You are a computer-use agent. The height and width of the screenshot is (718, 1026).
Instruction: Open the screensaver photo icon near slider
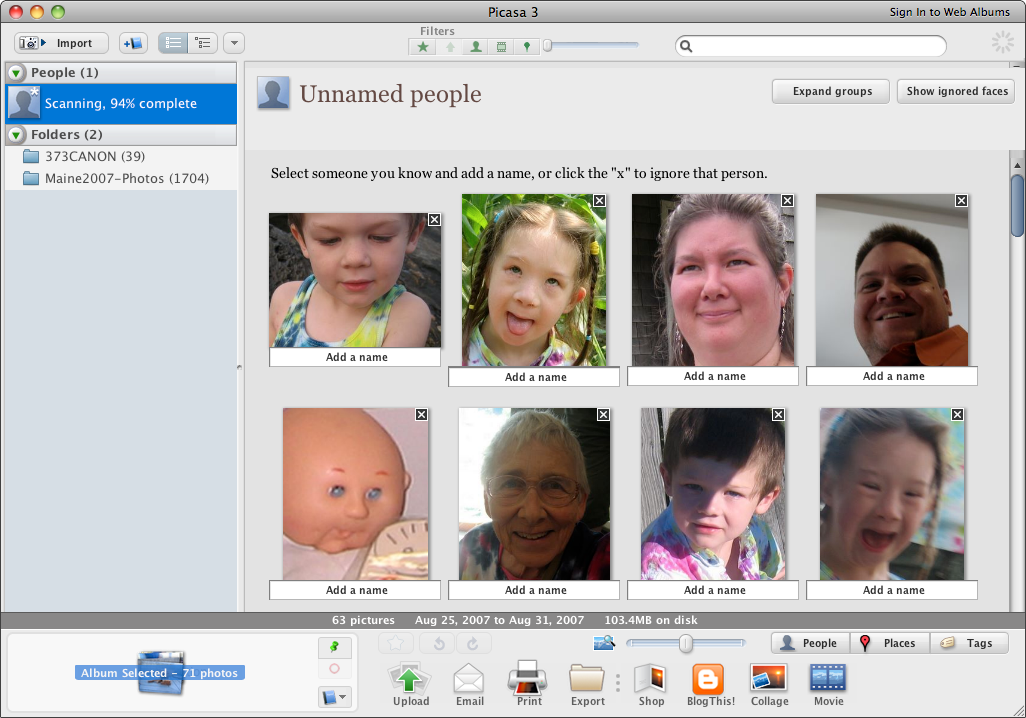[x=604, y=643]
